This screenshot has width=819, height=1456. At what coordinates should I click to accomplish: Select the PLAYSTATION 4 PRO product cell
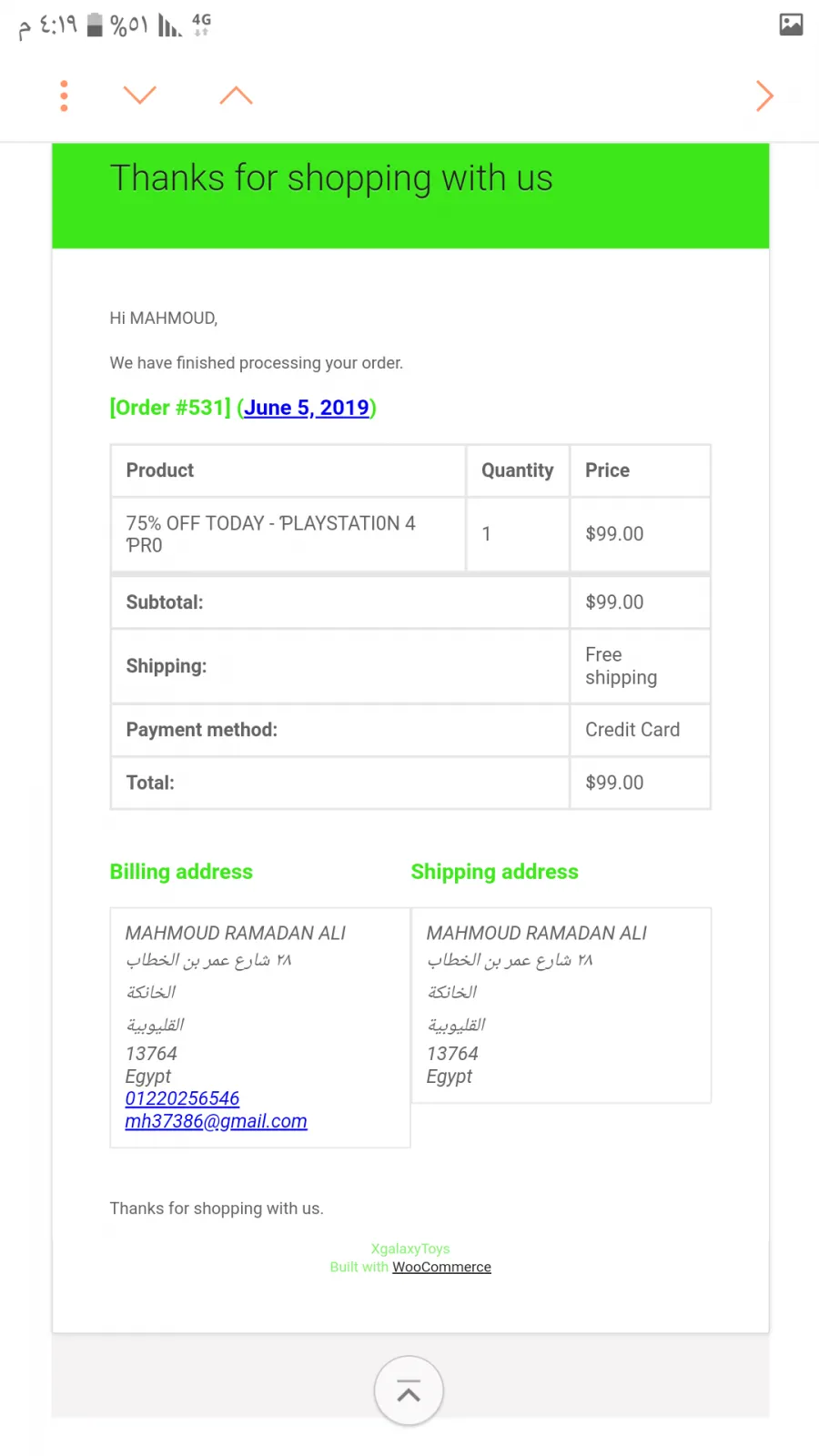point(288,534)
